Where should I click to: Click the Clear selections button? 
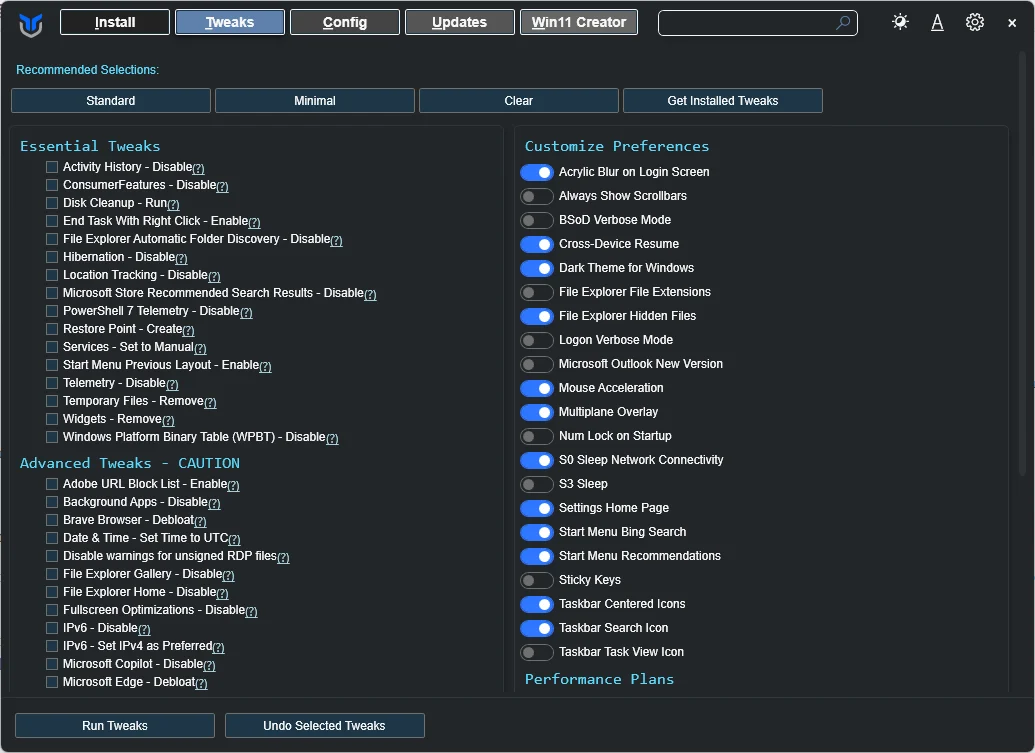pos(519,101)
